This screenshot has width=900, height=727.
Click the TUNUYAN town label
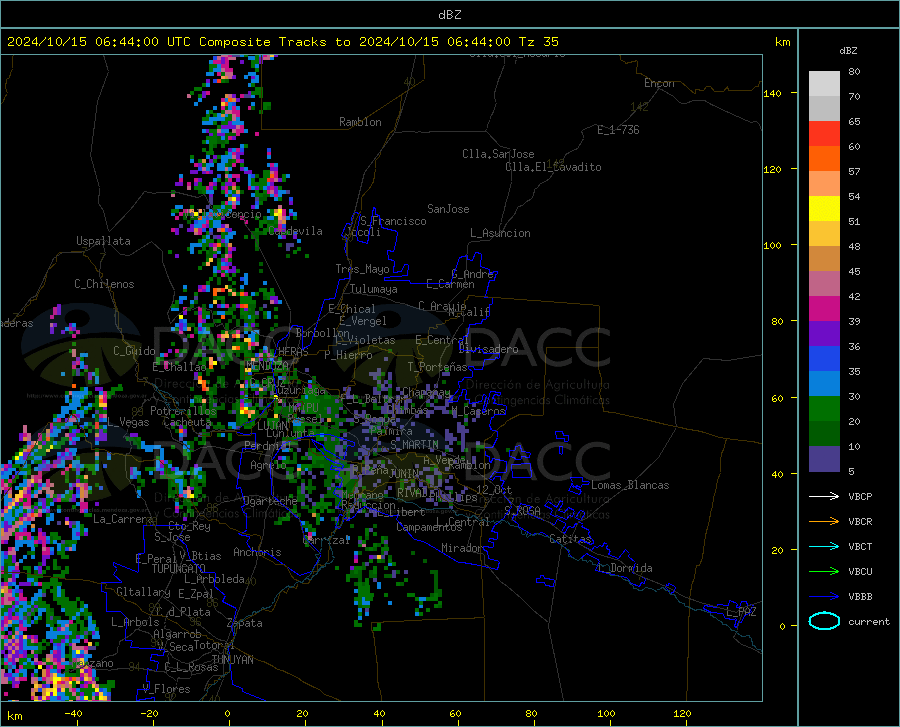click(x=232, y=660)
